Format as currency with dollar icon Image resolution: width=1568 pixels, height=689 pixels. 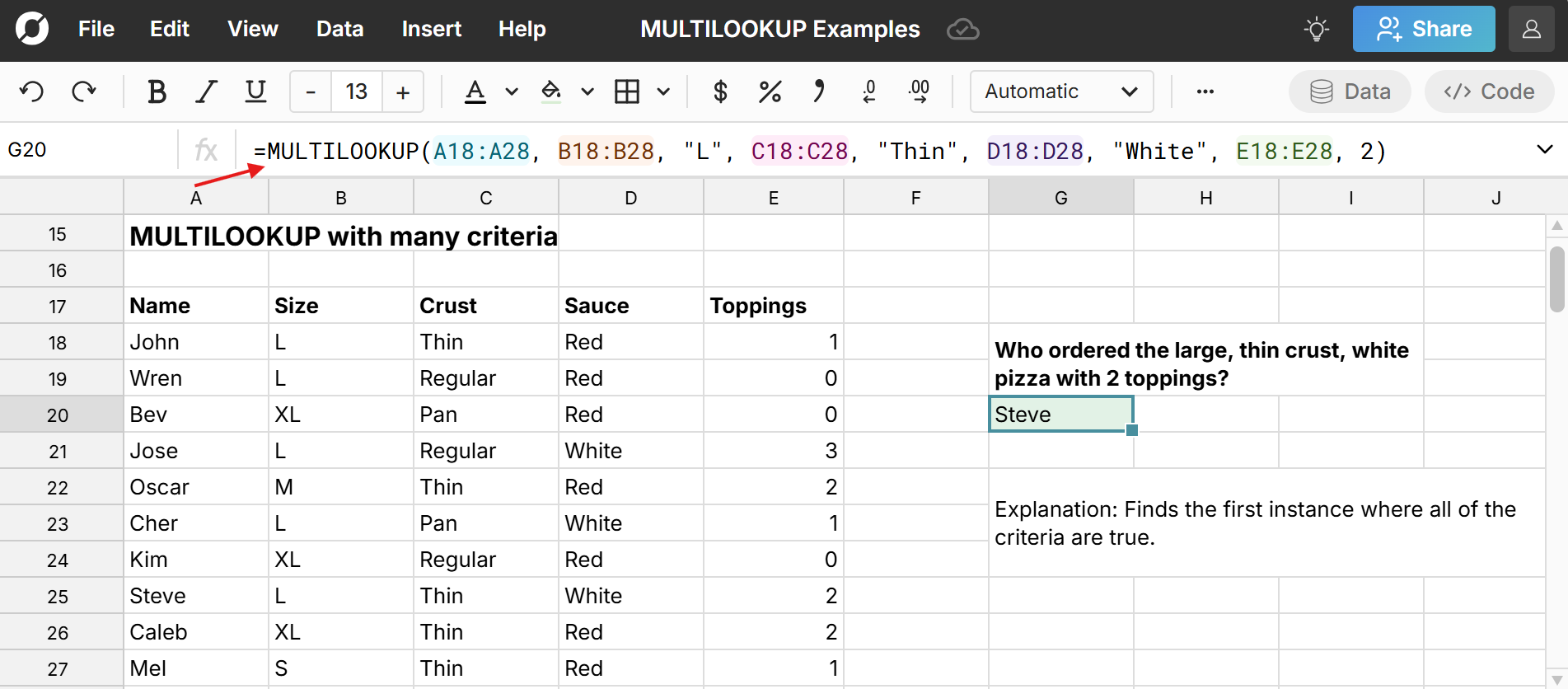pyautogui.click(x=720, y=91)
